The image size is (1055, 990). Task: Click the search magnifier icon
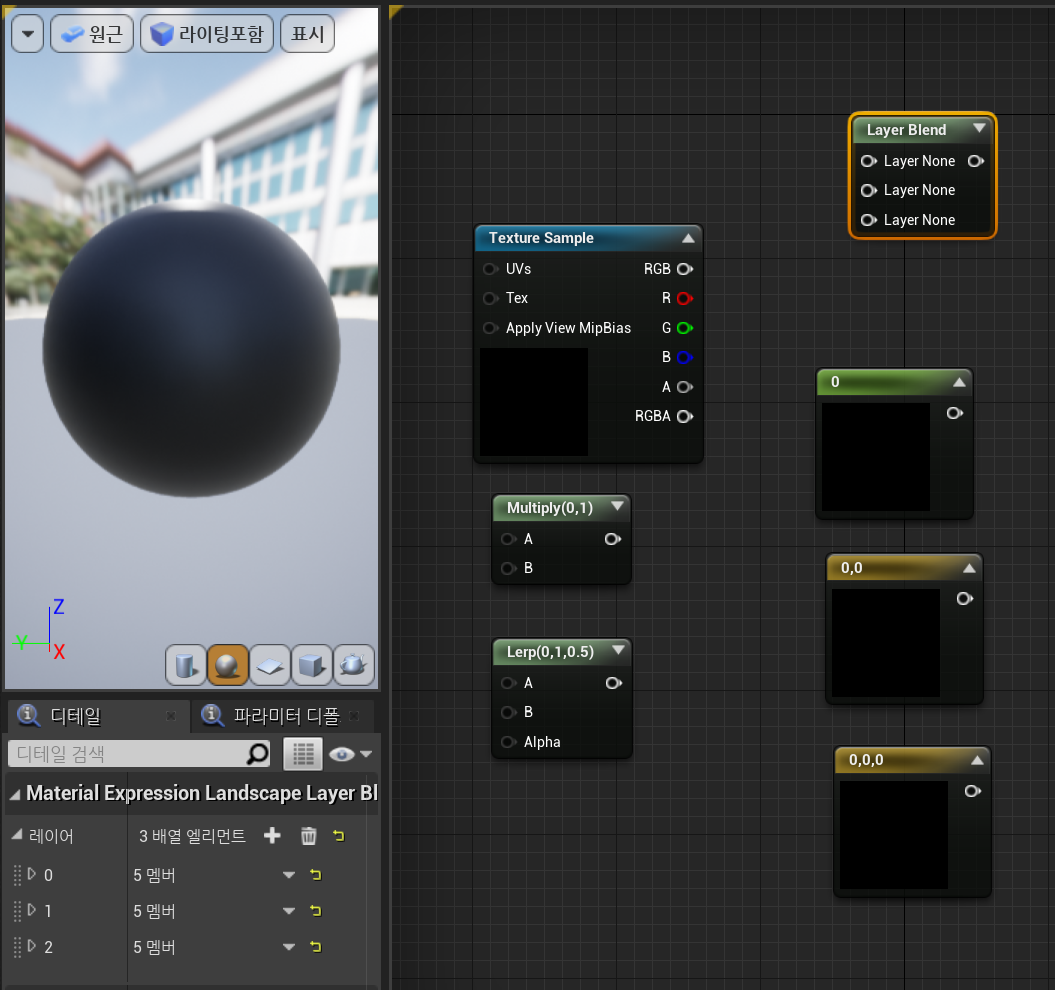[x=258, y=754]
